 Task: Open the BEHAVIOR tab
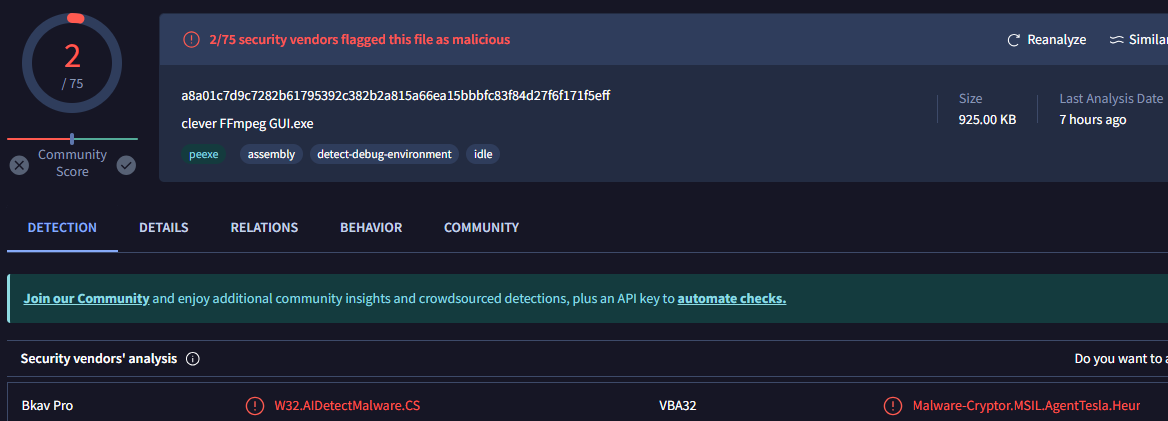point(371,228)
